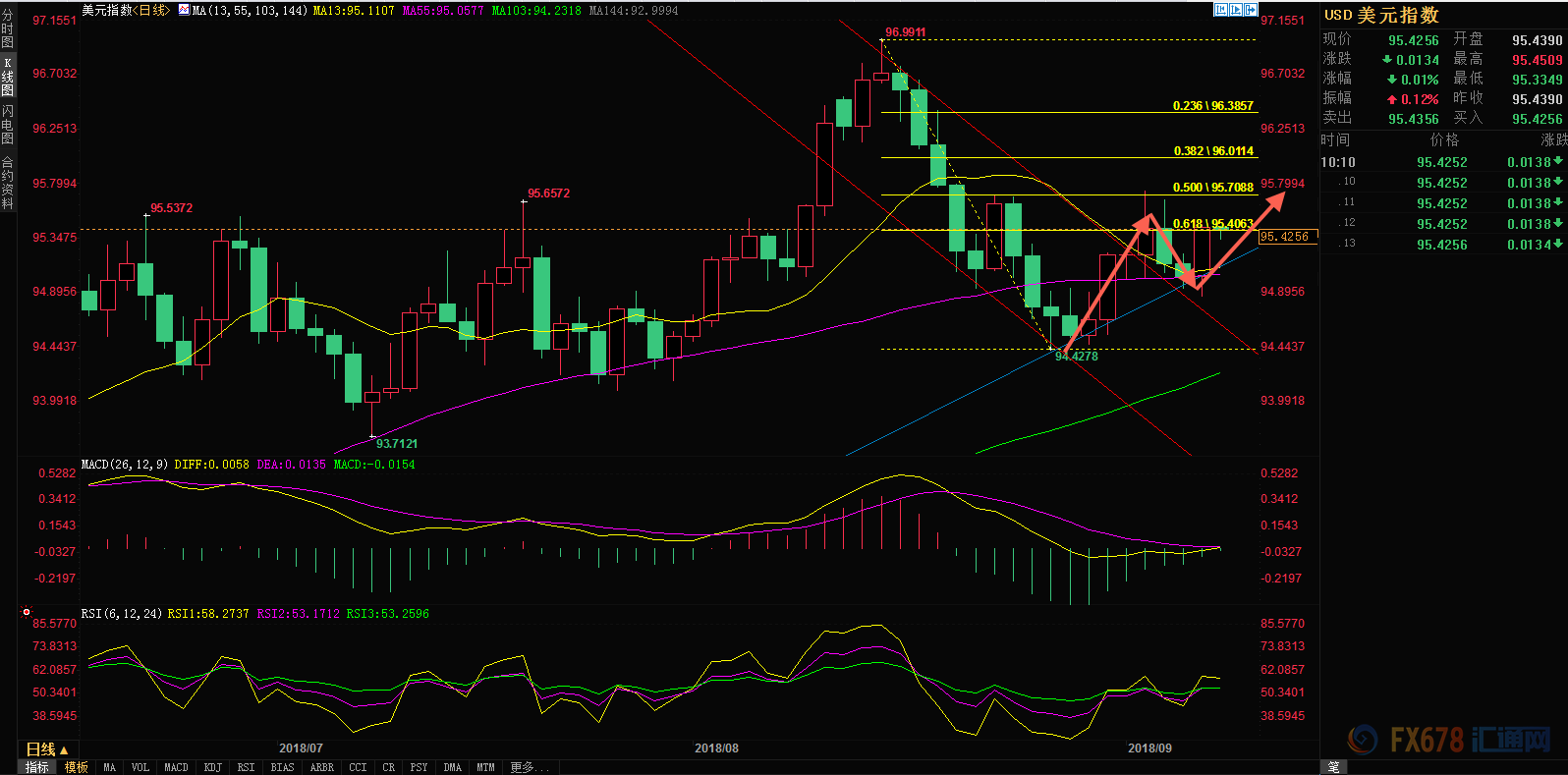Choose the PSY indicator button
1568x775 pixels.
420,767
